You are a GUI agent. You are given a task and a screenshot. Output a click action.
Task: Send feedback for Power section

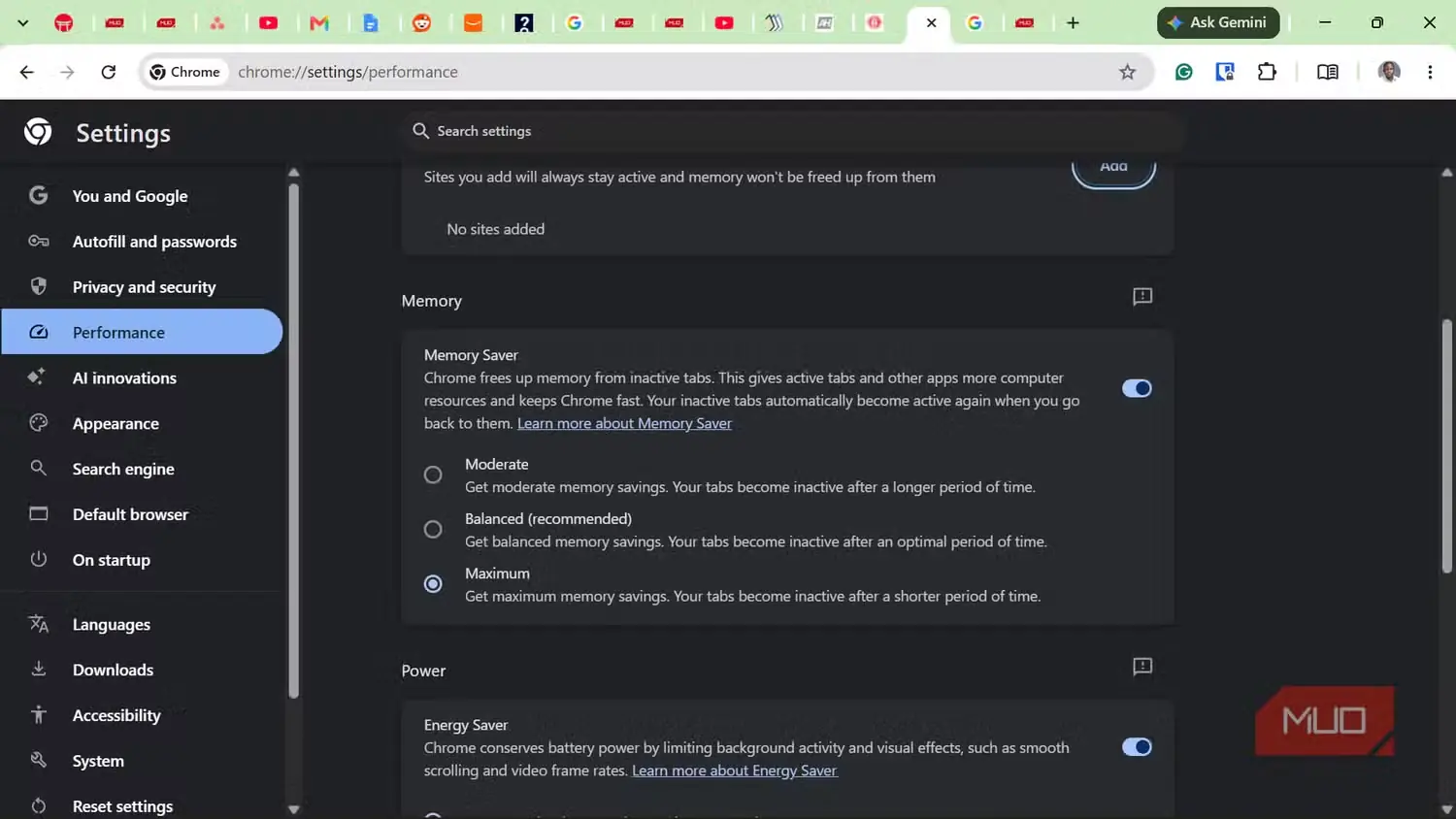pyautogui.click(x=1142, y=667)
